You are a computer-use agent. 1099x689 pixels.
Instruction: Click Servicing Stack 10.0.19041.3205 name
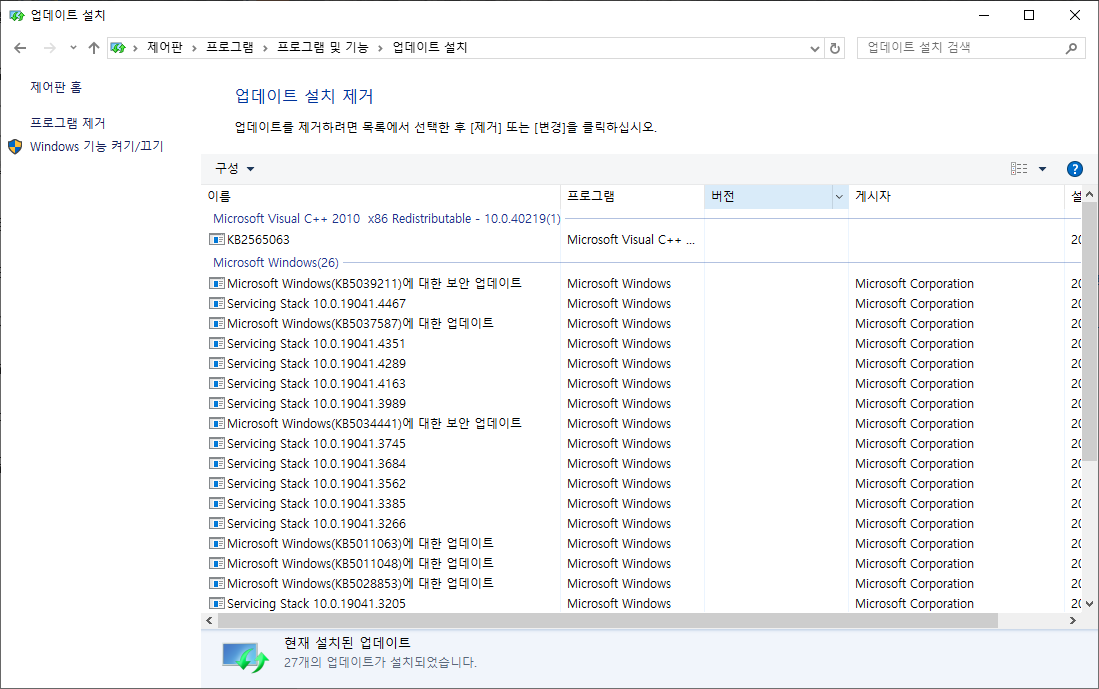tap(316, 603)
